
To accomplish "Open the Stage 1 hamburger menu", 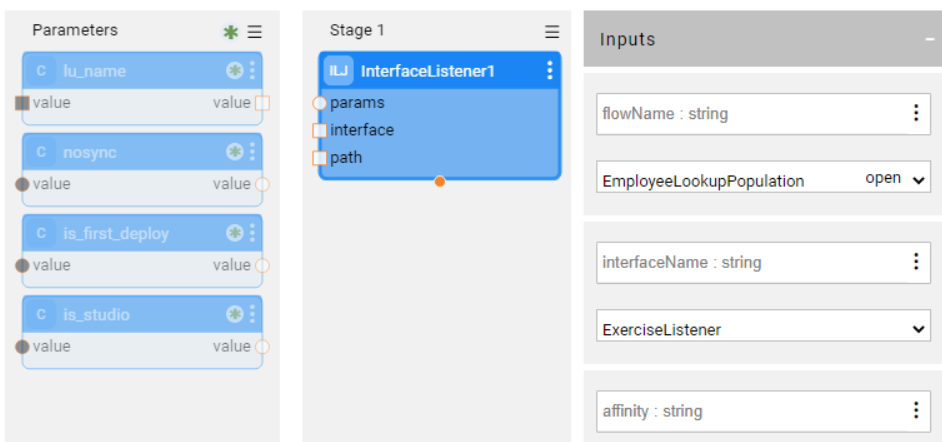I will click(x=552, y=32).
